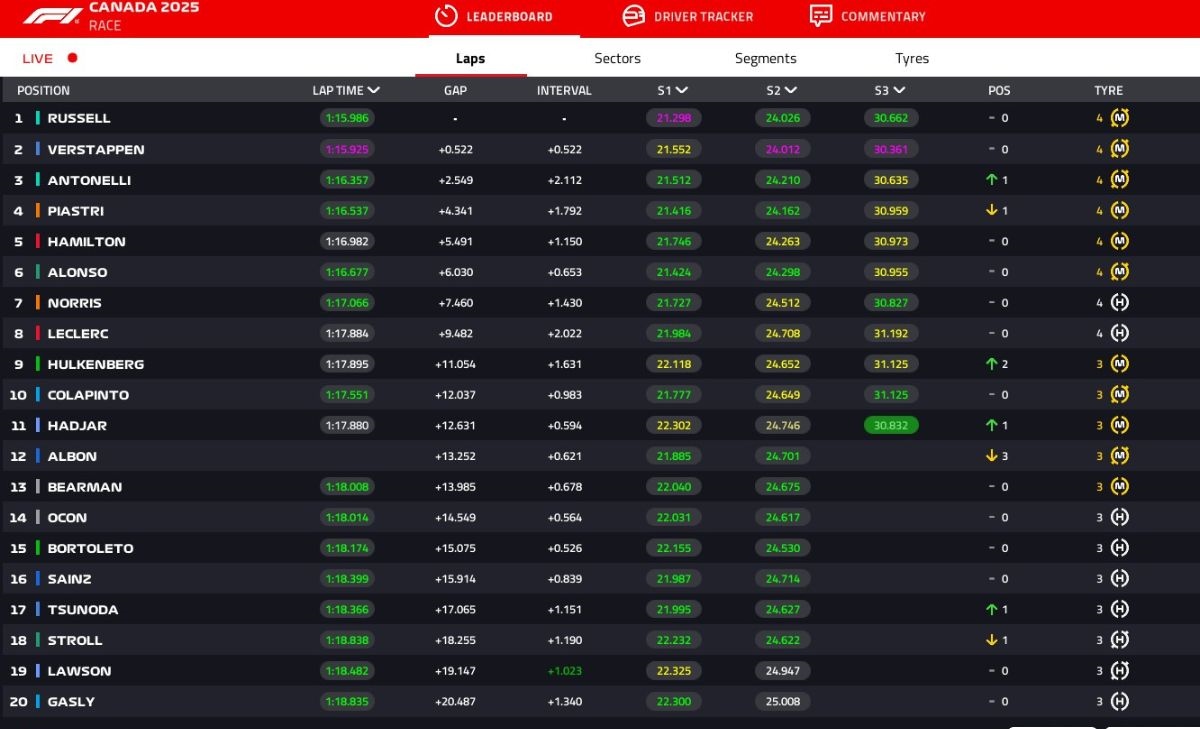Click Norris's hard tyre icon
Screen dimensions: 1200x729
click(1120, 303)
